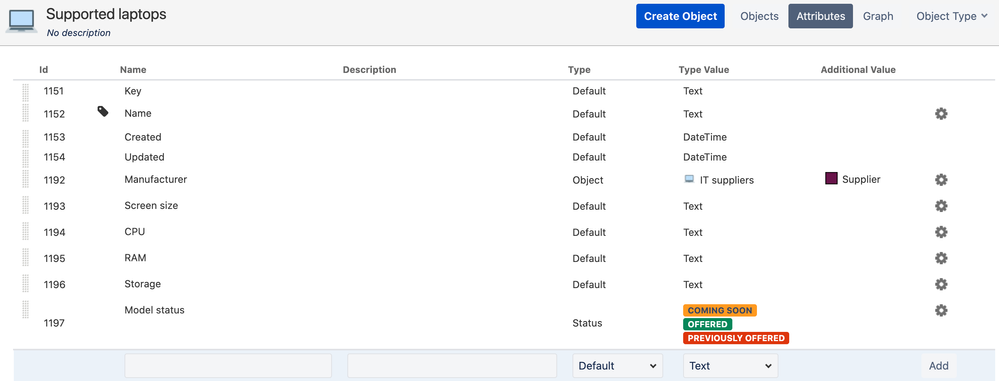The image size is (999, 381).
Task: Open gear settings for Storage attribute
Action: click(x=941, y=284)
